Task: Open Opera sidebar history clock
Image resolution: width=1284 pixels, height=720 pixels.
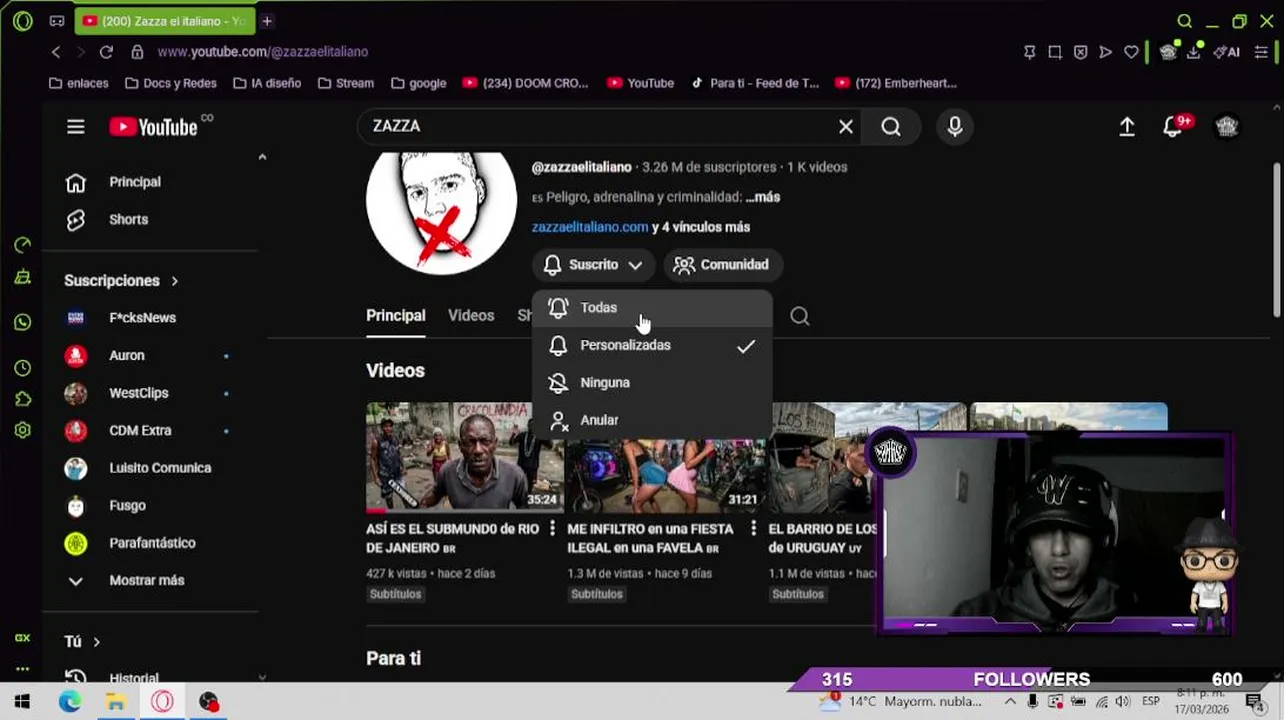Action: pos(23,368)
